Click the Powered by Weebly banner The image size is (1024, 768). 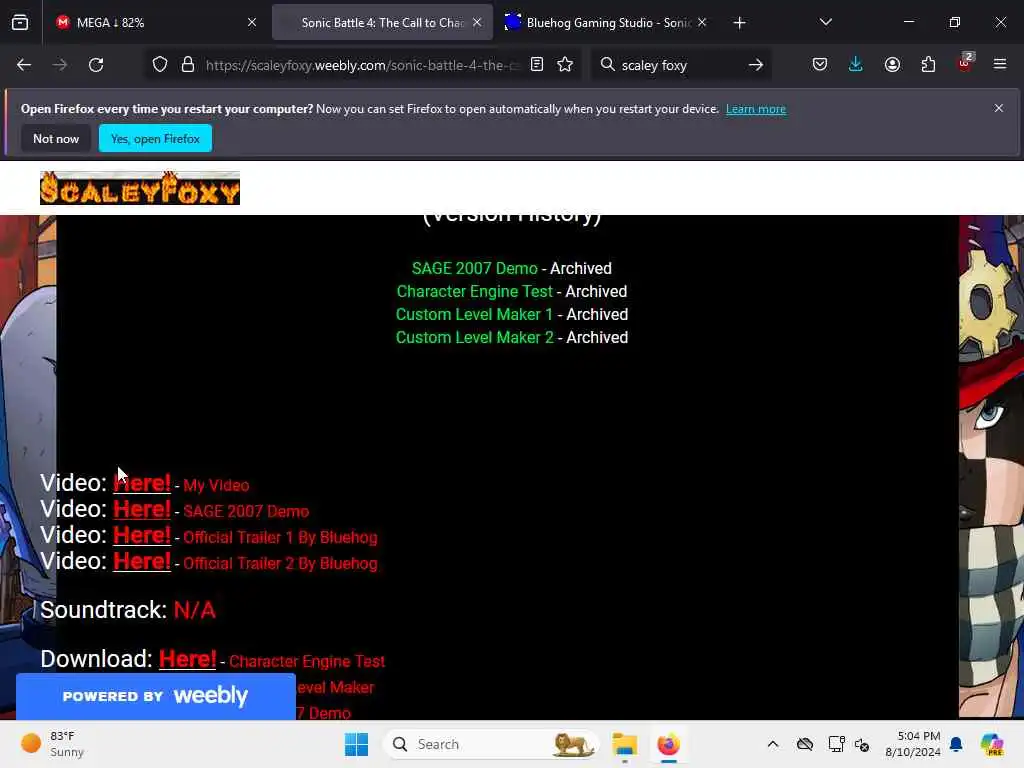tap(155, 696)
